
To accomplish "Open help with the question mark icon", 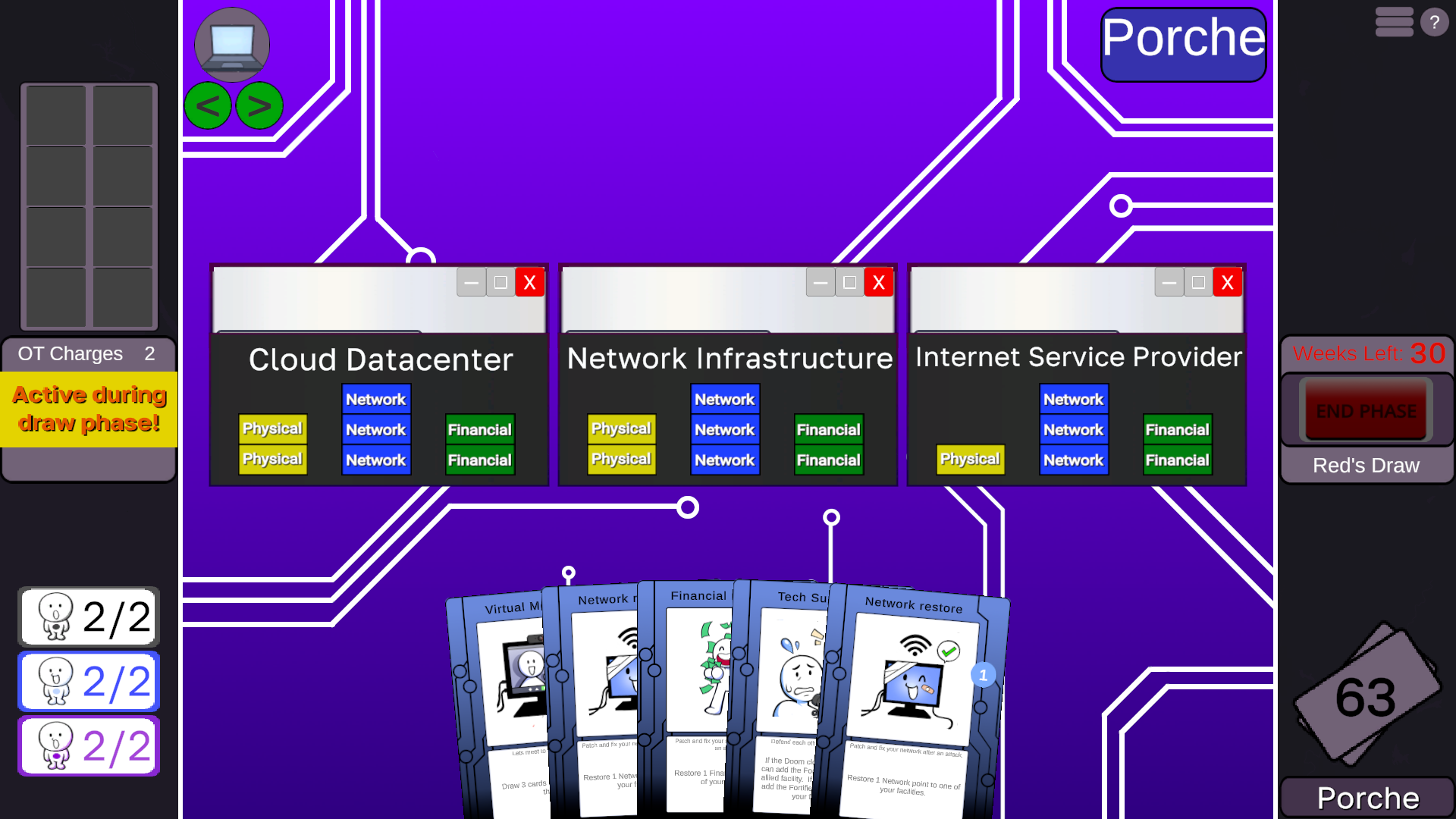I will click(1434, 22).
